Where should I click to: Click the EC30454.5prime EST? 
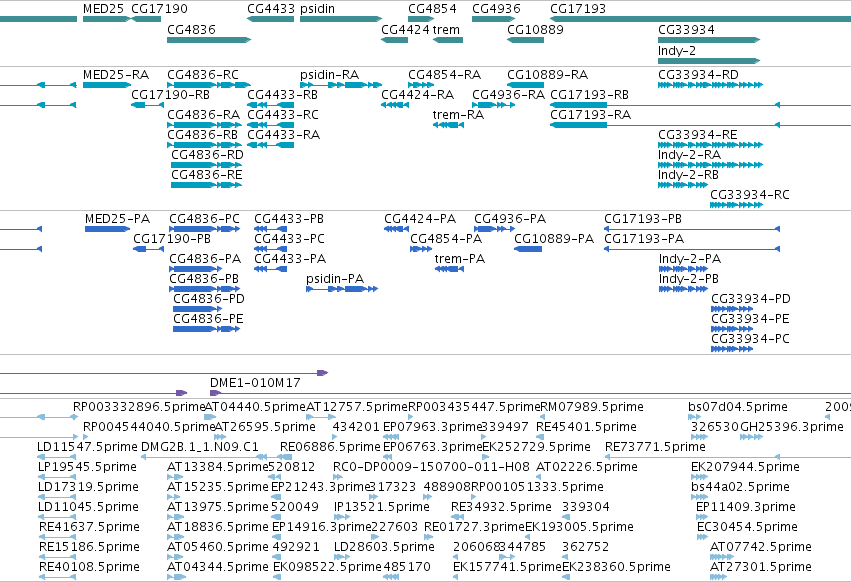point(747,527)
